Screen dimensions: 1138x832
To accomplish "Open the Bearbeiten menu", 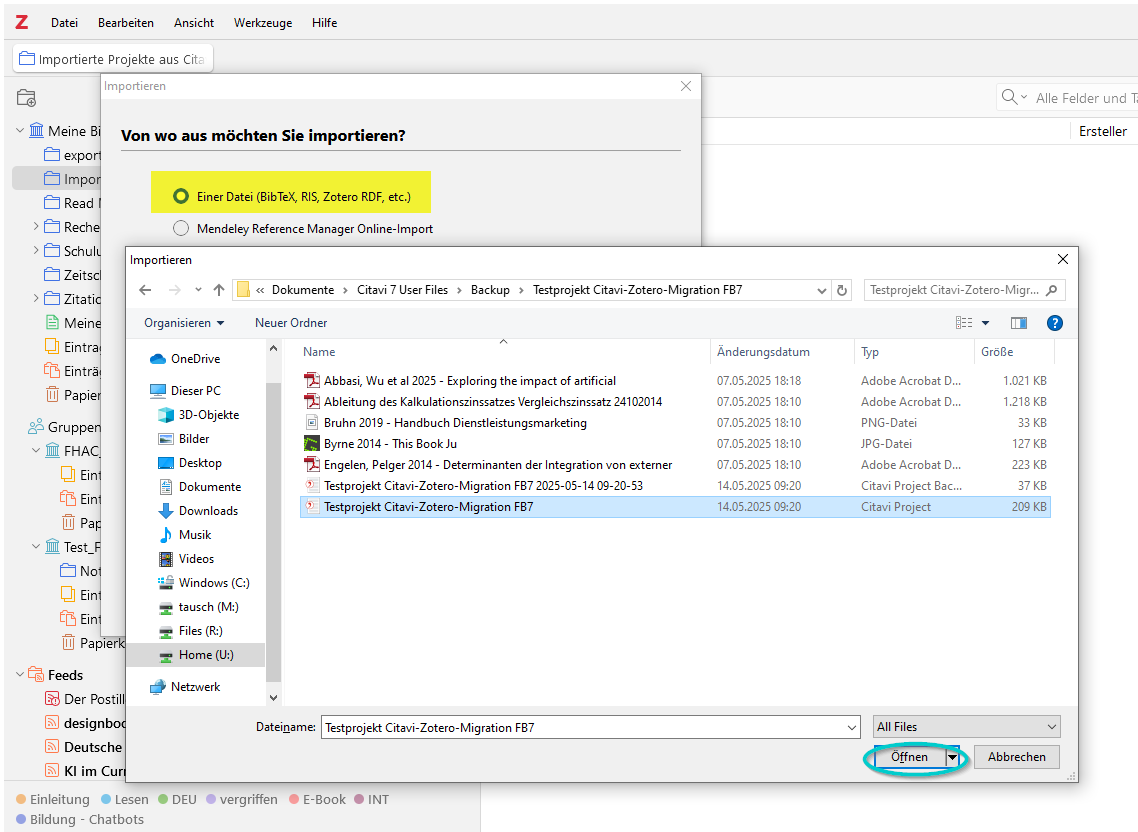I will click(126, 23).
